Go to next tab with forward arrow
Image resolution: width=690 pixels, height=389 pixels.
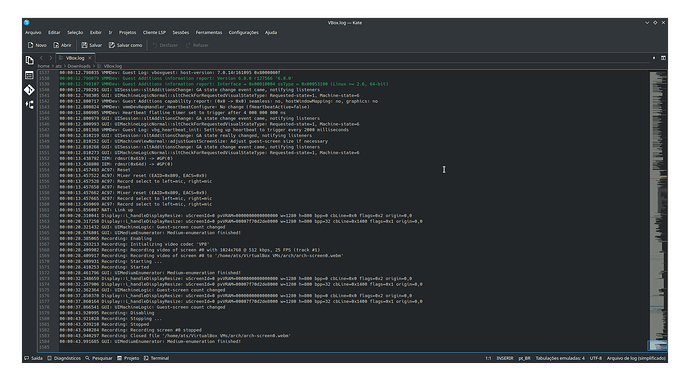[x=51, y=58]
